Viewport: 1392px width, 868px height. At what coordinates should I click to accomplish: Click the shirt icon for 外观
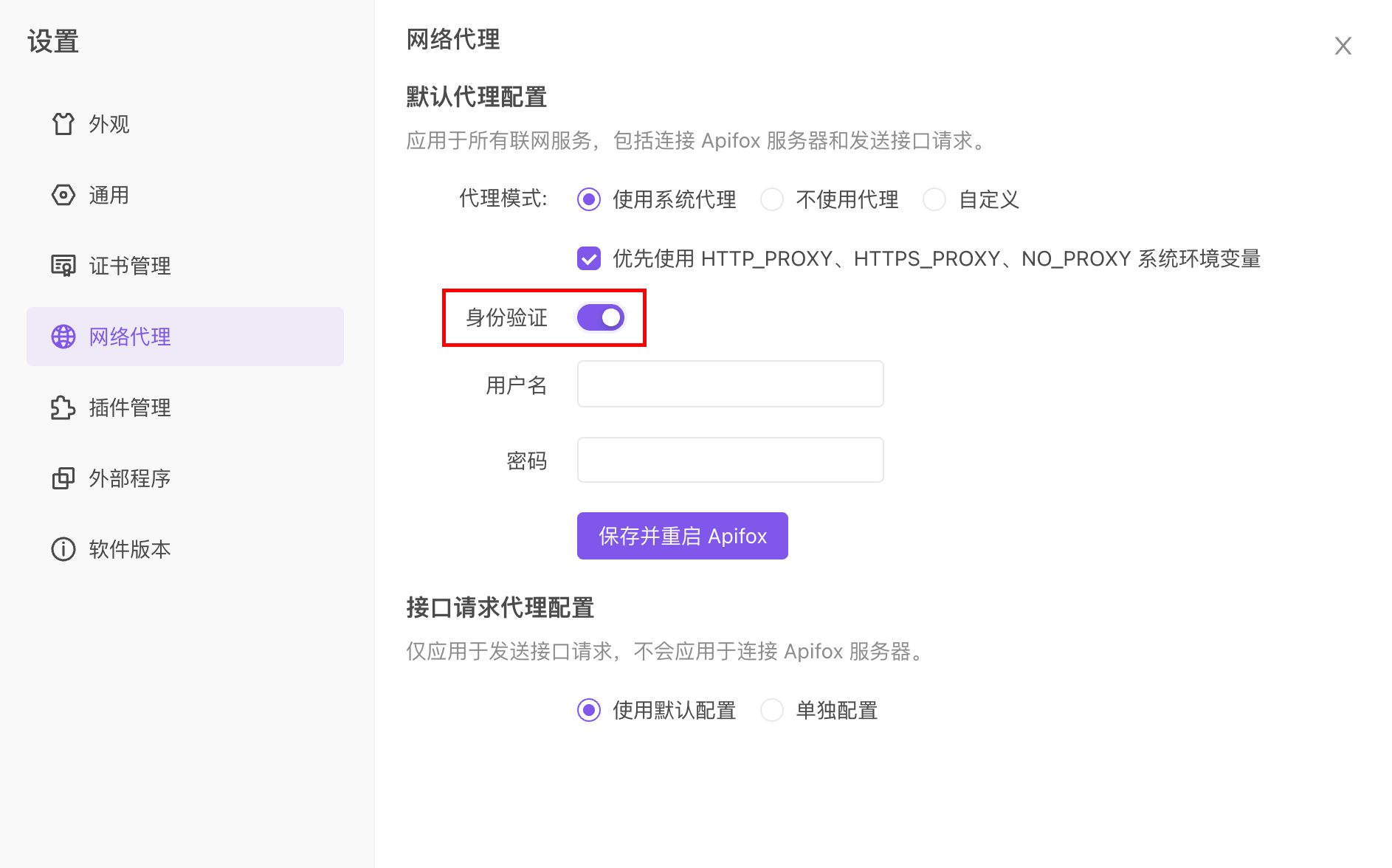[x=63, y=124]
